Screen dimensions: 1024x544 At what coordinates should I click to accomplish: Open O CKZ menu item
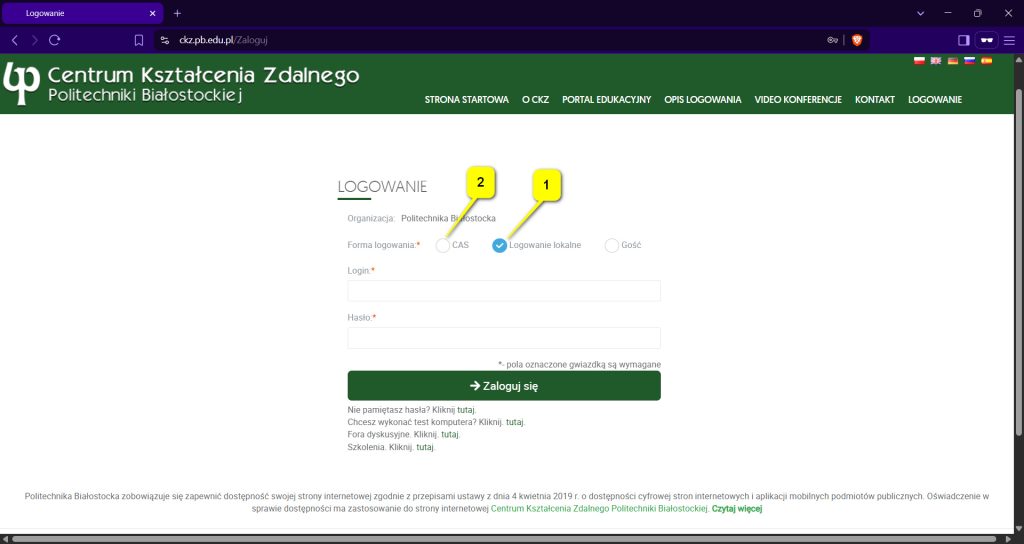536,100
